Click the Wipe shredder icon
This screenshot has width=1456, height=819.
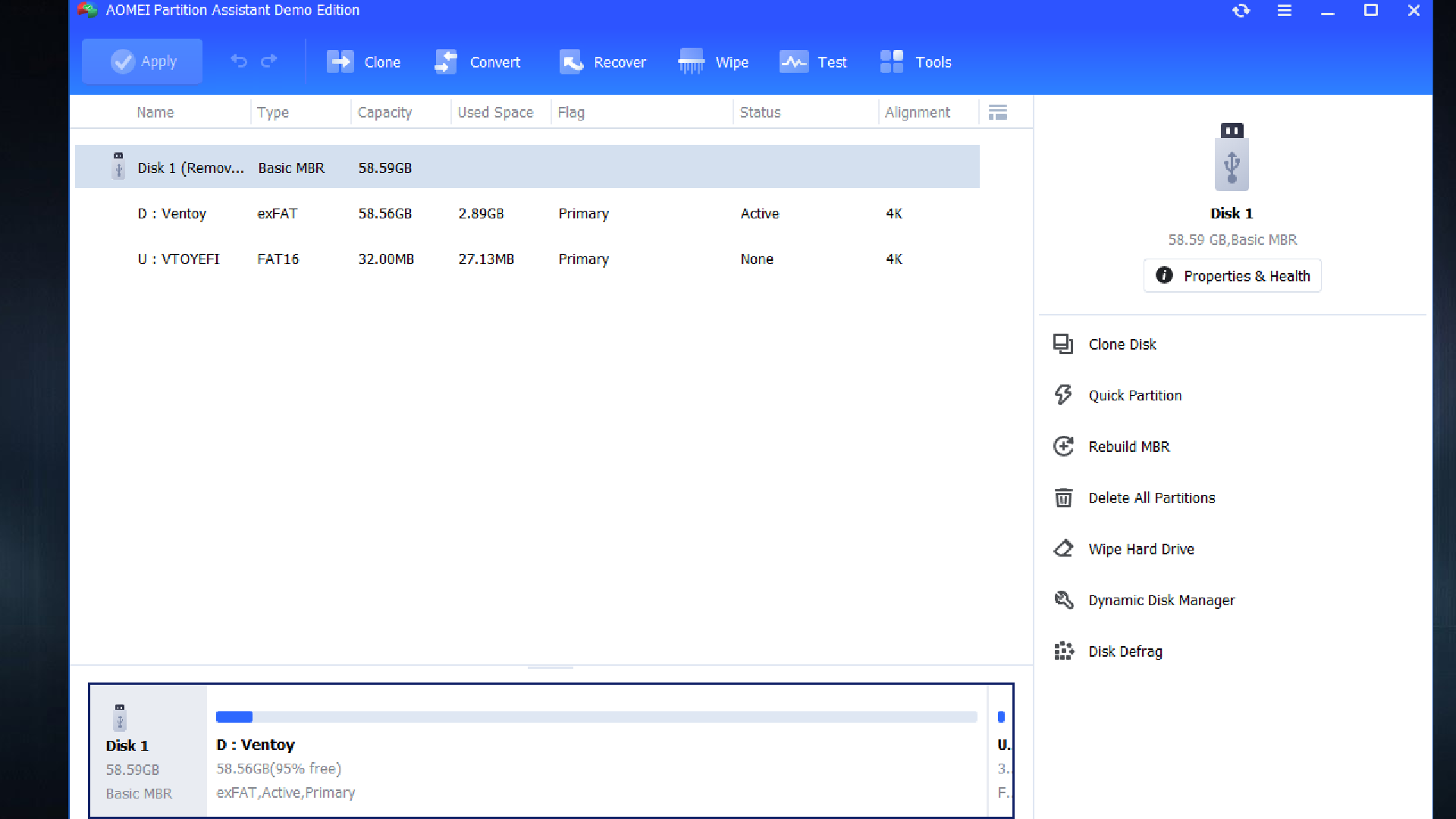click(691, 61)
